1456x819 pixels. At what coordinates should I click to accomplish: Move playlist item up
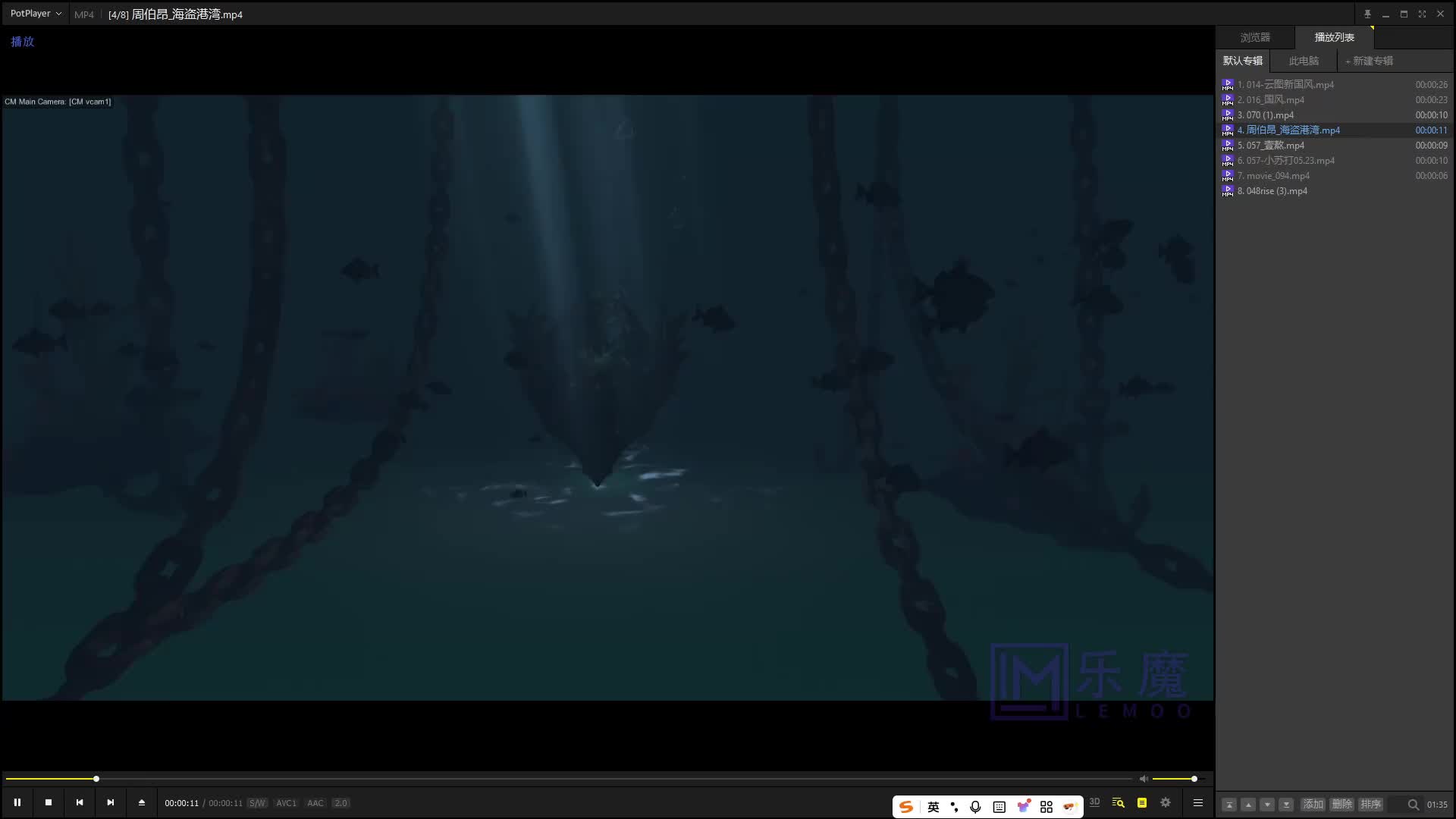1248,805
